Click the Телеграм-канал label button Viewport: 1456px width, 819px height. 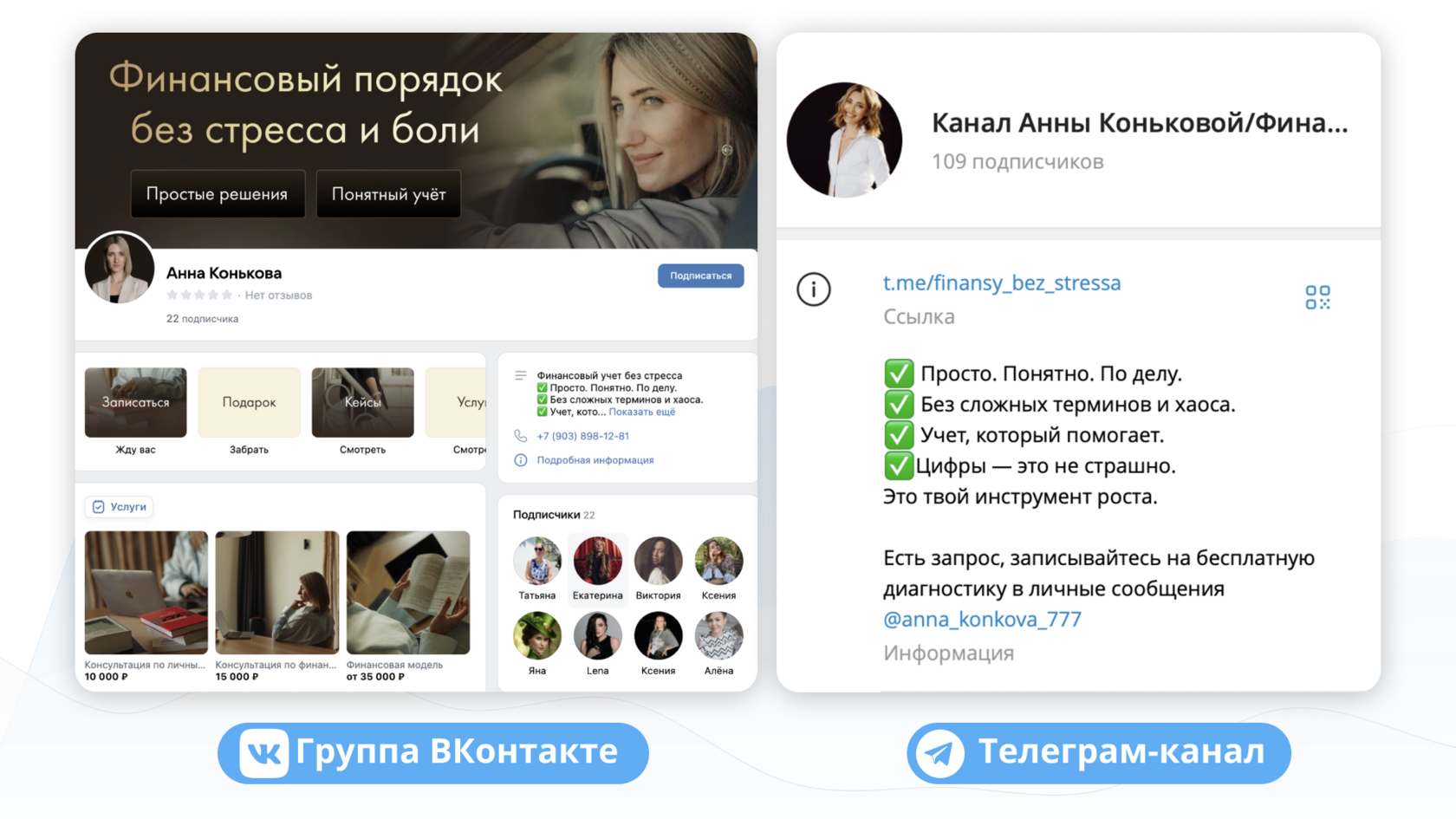(x=1099, y=752)
